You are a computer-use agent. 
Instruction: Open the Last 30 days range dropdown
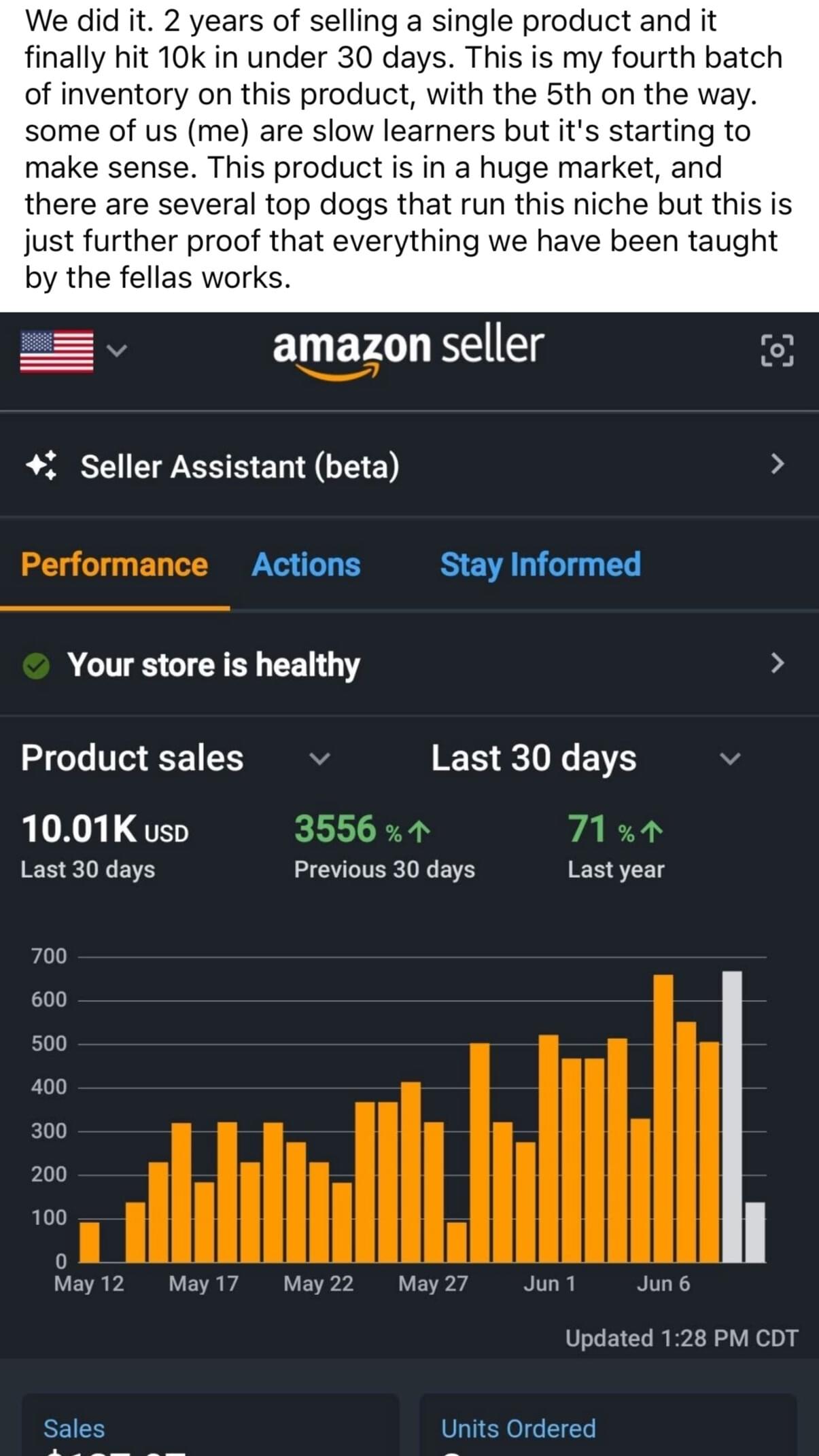(x=729, y=758)
